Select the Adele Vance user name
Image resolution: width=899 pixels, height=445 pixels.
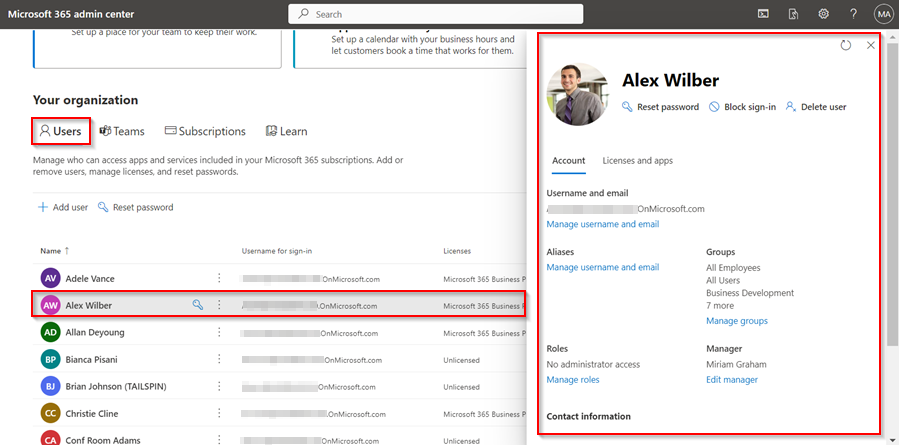[90, 279]
